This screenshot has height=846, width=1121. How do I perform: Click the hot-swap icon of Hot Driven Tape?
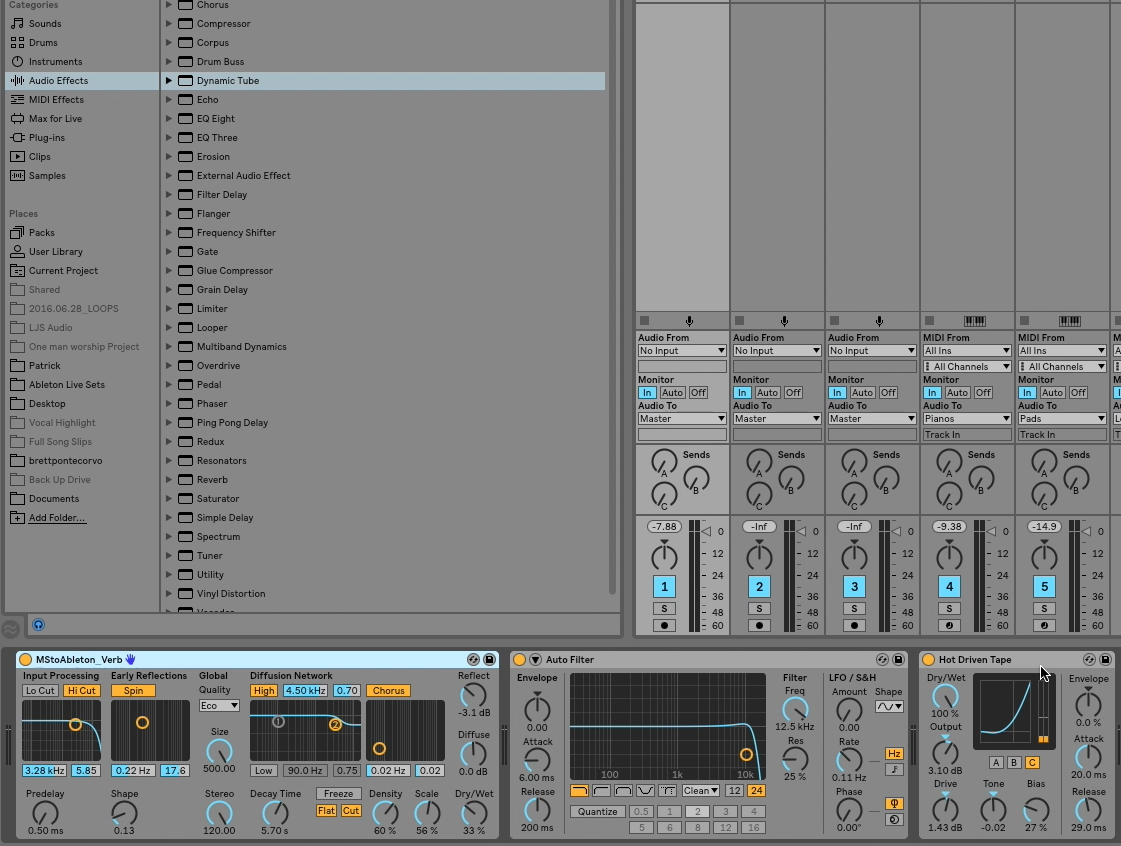(1089, 659)
